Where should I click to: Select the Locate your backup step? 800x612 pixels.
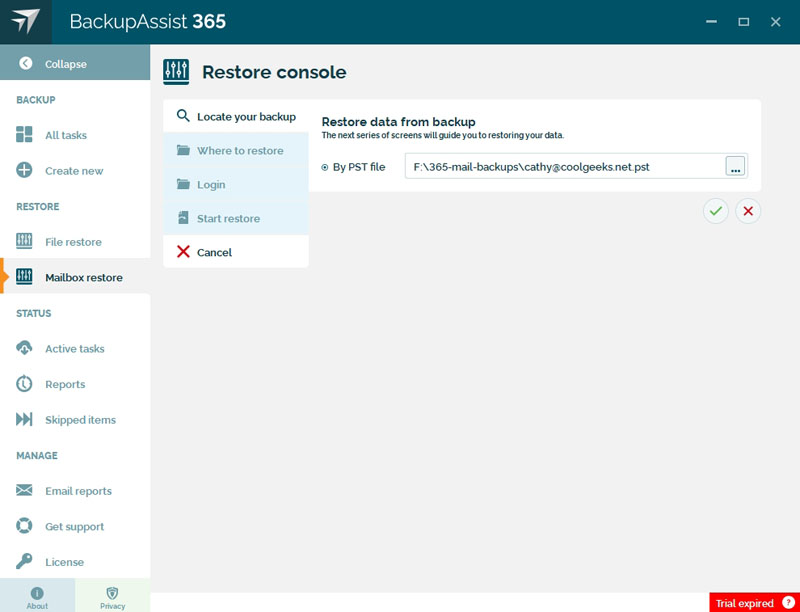[x=236, y=116]
